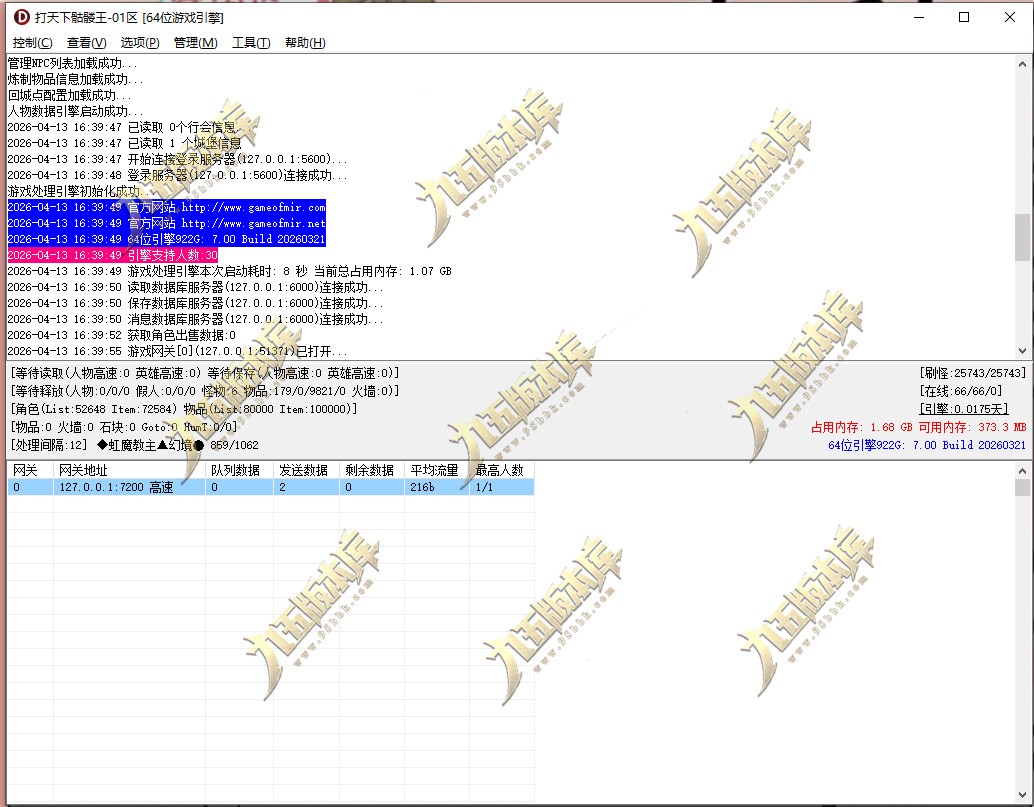Click the ◆虹魔教主▲幻境● 859/1062 status text
The height and width of the screenshot is (807, 1034).
pos(177,445)
